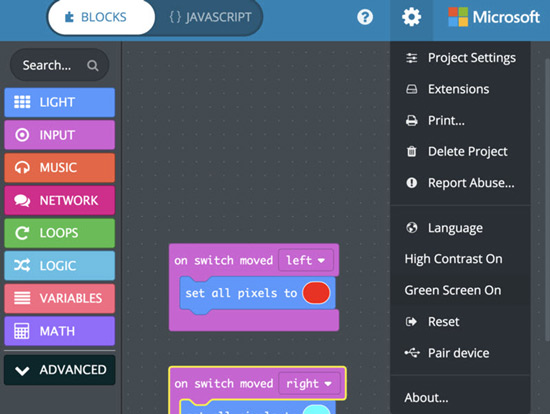
Task: Click in the Search blocks field
Action: click(x=59, y=65)
